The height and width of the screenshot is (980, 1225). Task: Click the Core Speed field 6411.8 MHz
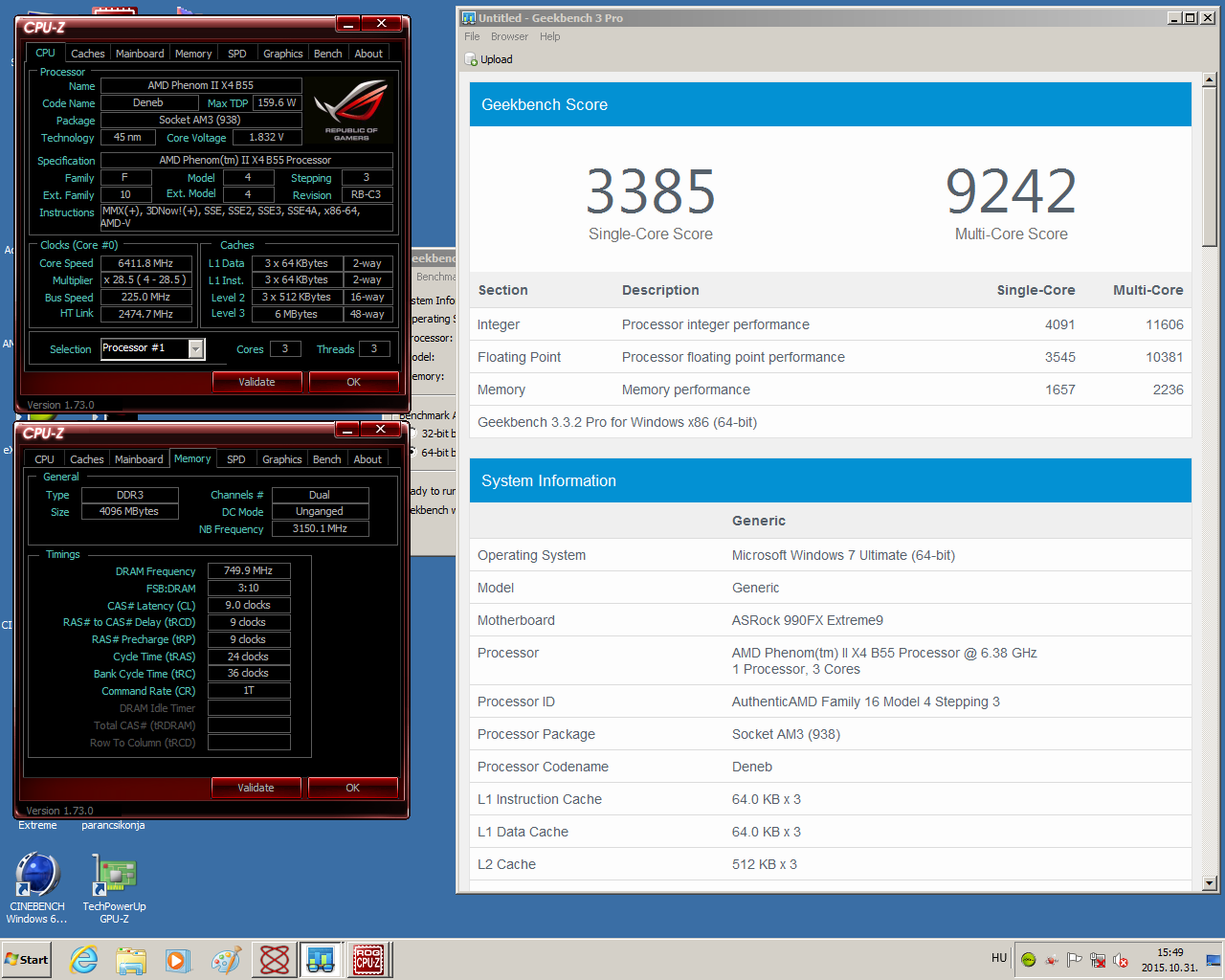145,263
